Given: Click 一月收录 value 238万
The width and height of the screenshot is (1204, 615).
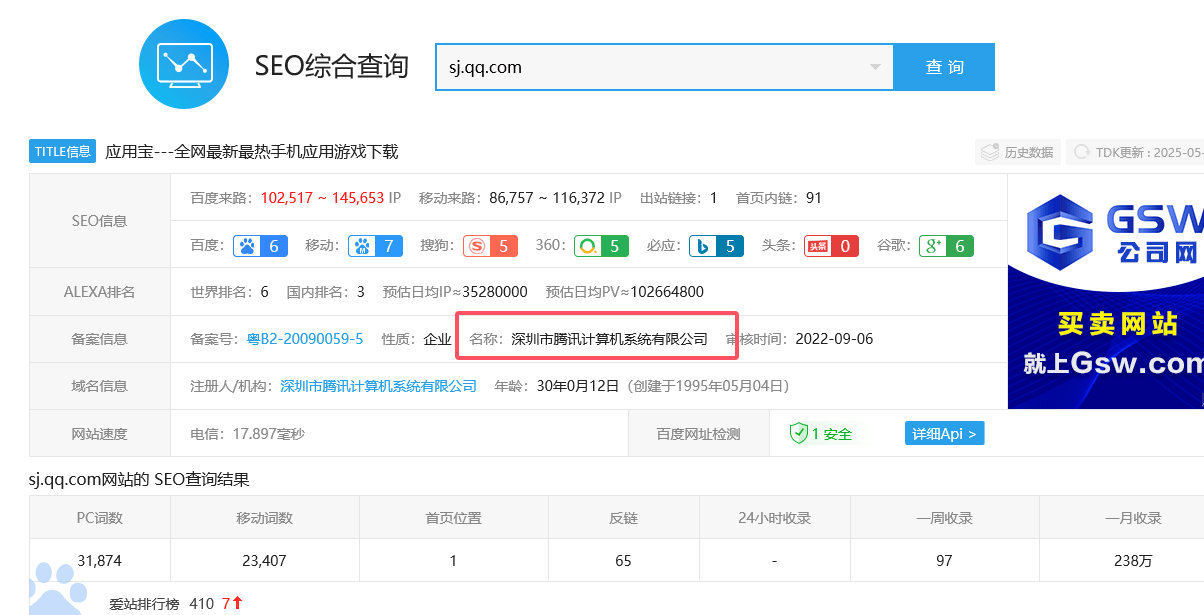Looking at the screenshot, I should point(1133,560).
